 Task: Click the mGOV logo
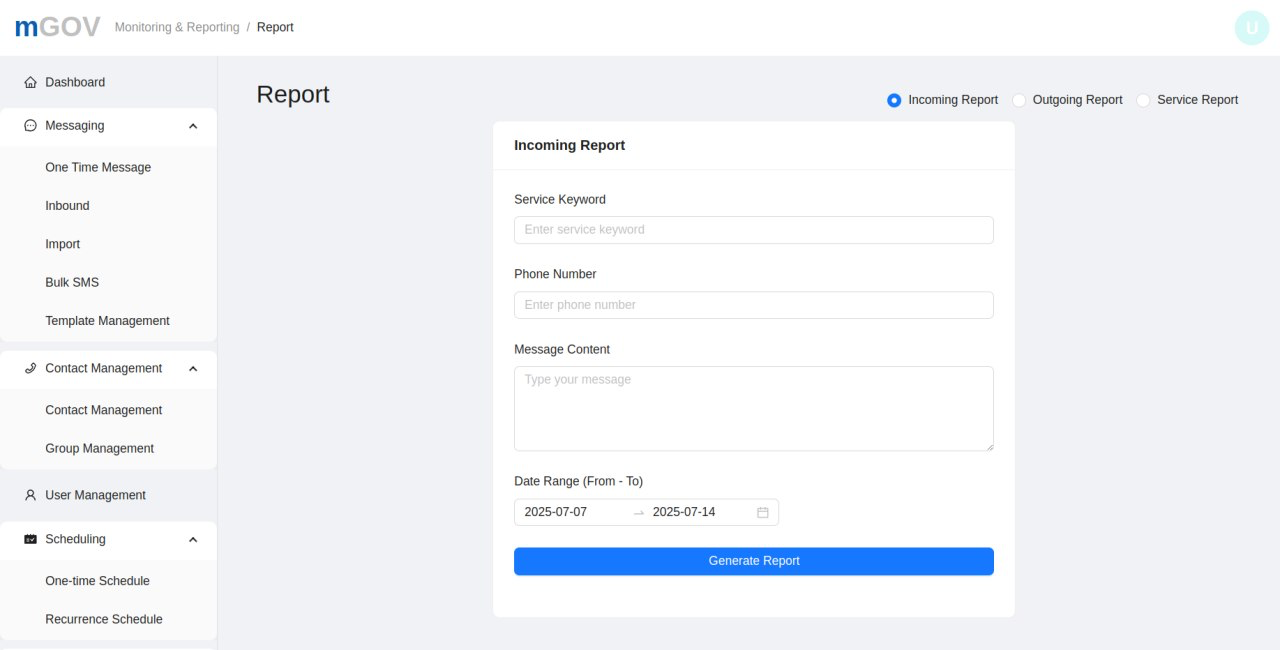point(57,27)
